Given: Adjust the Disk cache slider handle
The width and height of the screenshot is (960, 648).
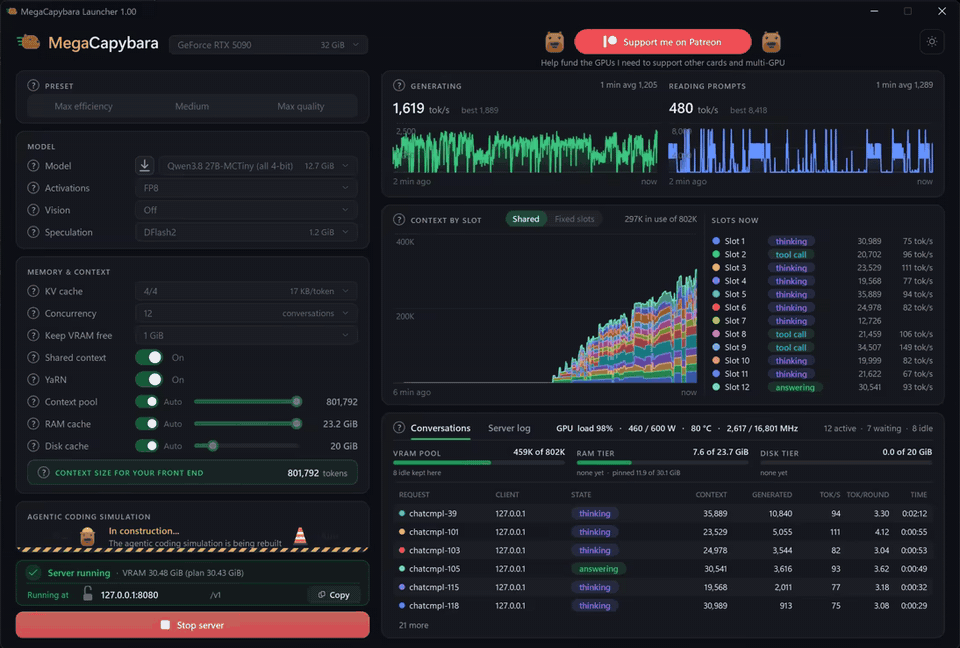Looking at the screenshot, I should click(212, 446).
